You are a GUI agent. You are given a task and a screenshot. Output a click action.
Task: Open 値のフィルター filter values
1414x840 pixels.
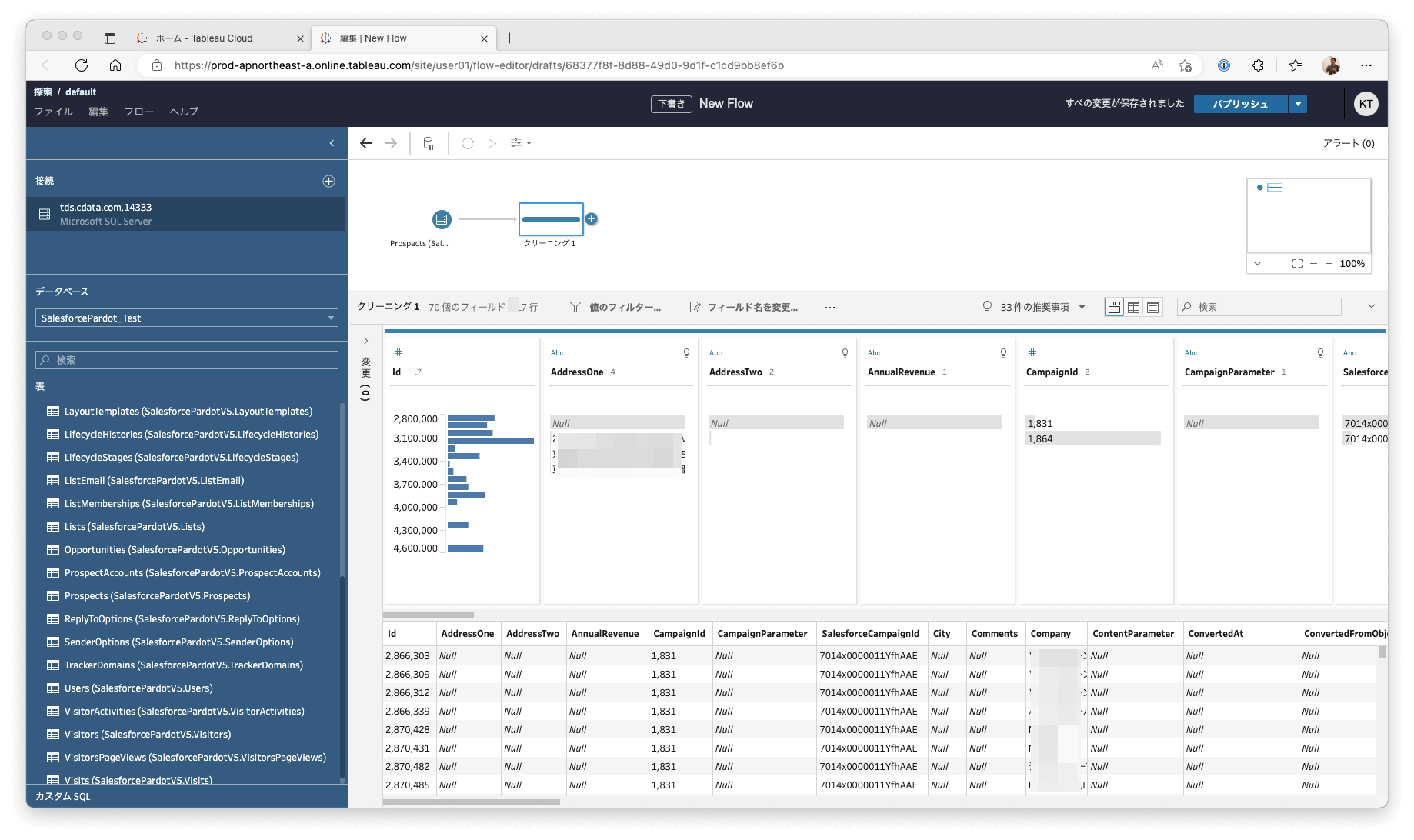point(615,307)
